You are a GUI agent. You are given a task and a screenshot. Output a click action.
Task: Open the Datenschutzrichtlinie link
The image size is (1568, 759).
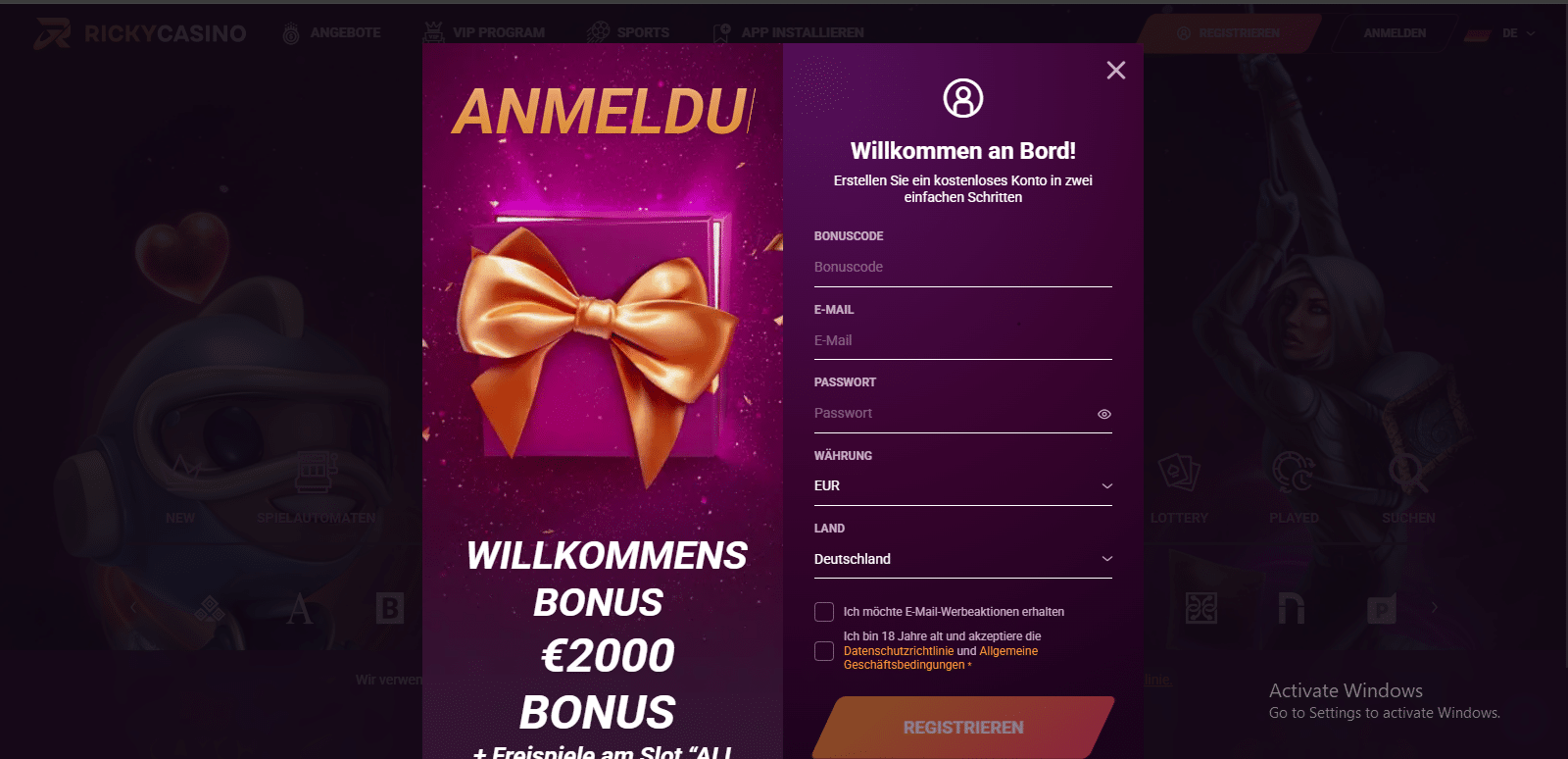[x=899, y=651]
